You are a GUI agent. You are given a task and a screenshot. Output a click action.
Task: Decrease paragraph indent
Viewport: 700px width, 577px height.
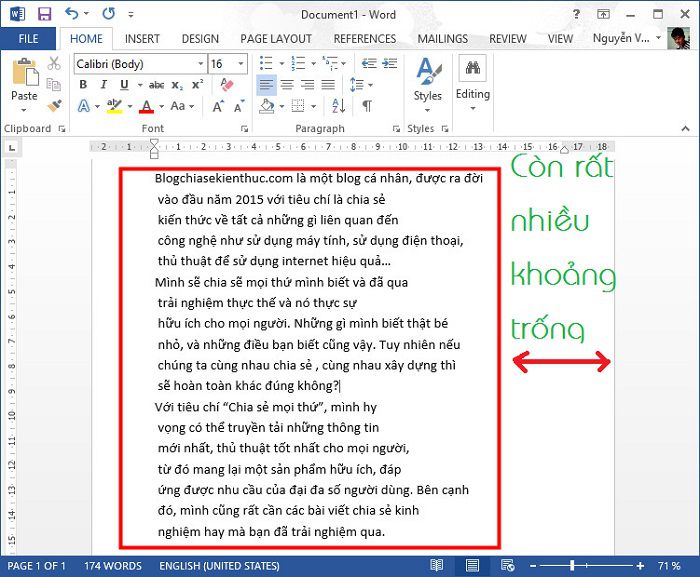coord(369,63)
